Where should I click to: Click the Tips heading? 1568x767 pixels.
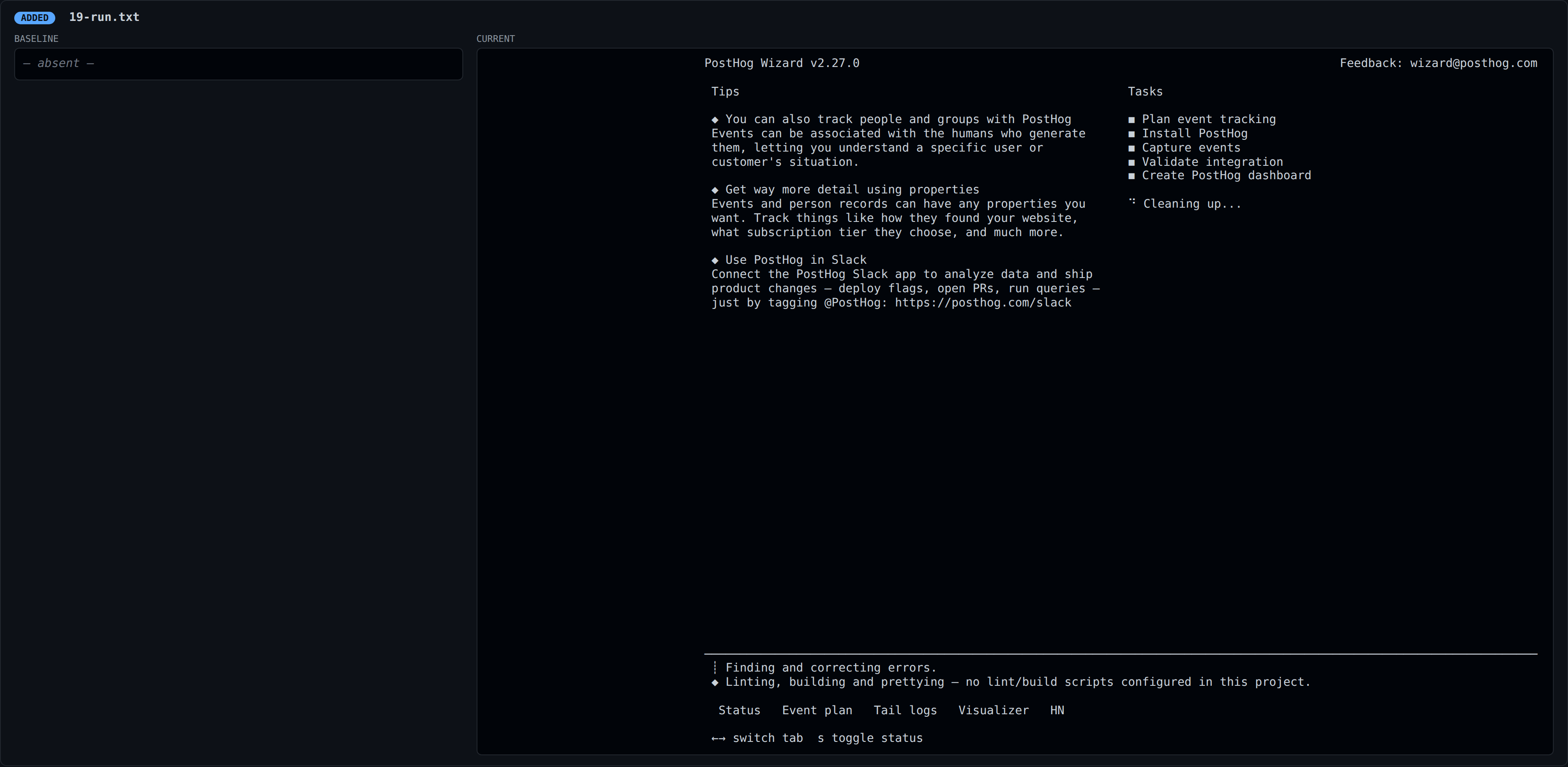(725, 91)
